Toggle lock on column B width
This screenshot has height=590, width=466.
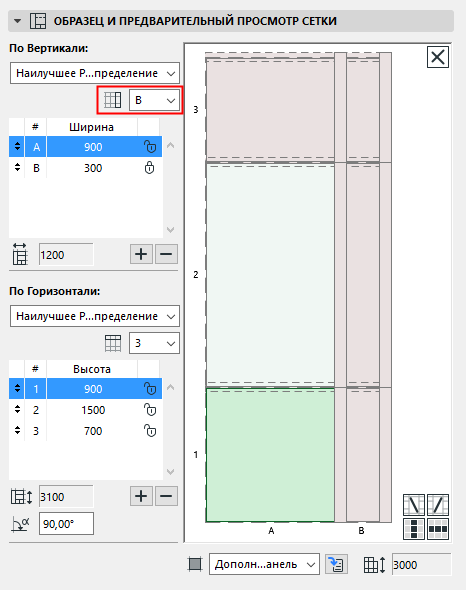[x=149, y=168]
